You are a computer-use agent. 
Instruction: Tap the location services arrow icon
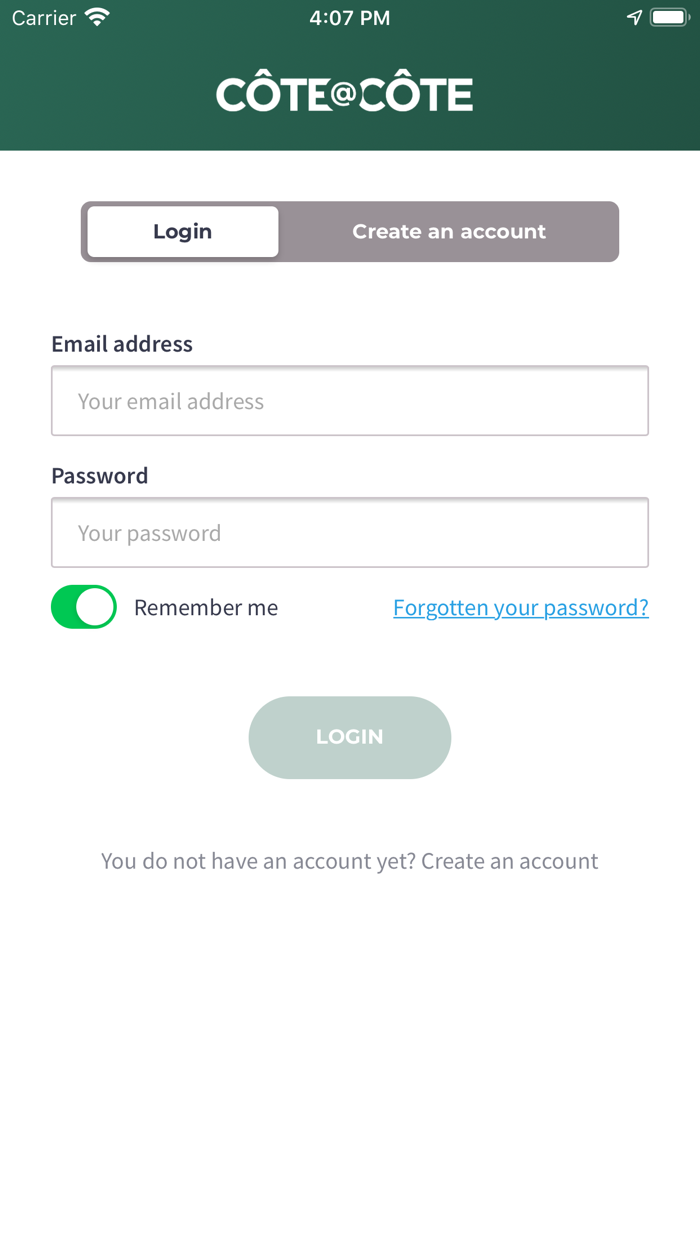point(634,18)
